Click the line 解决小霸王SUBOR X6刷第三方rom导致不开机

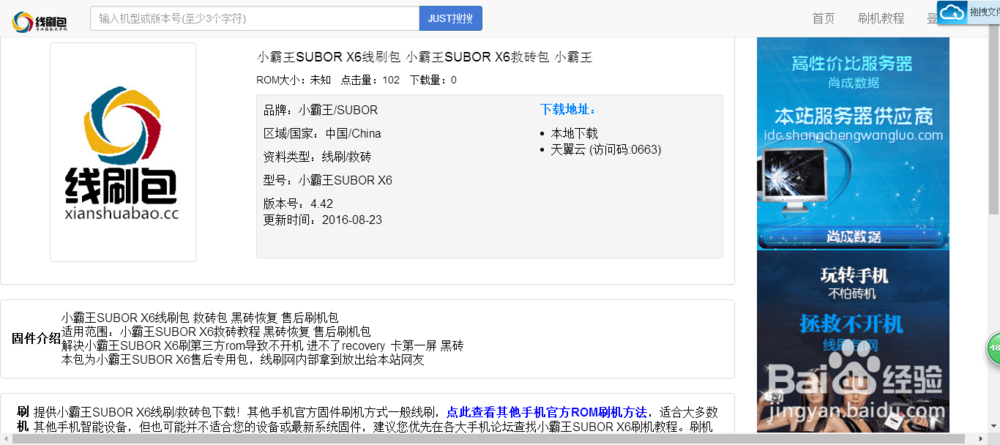[x=262, y=346]
